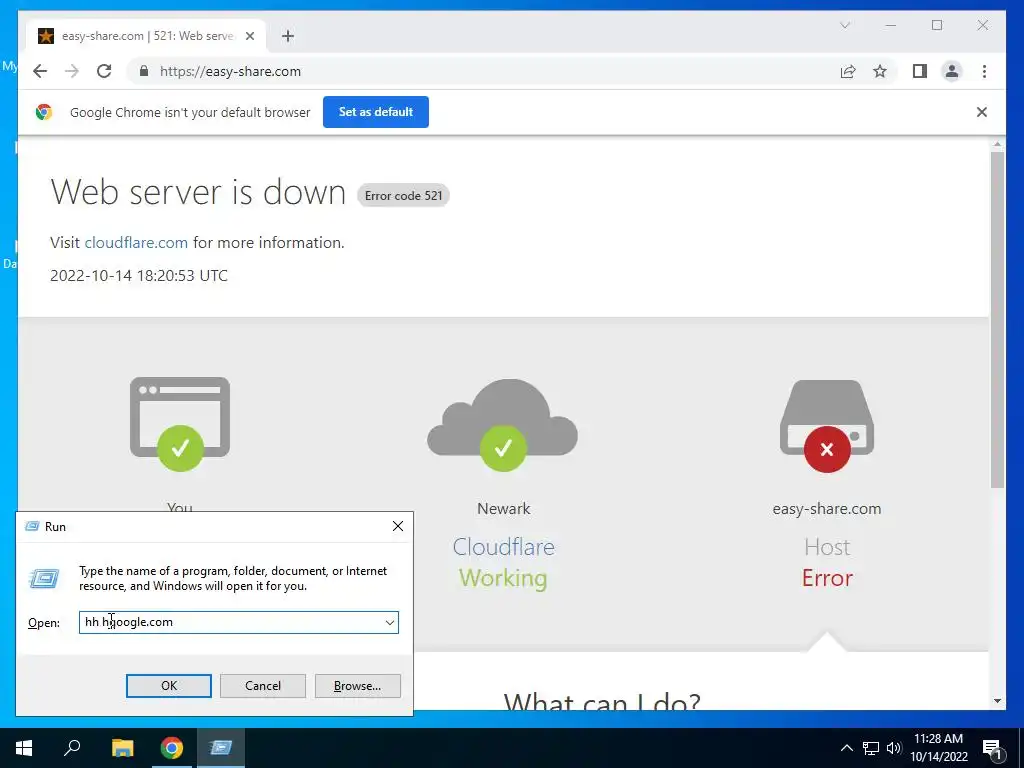Open the Chrome profile avatar

coord(952,71)
